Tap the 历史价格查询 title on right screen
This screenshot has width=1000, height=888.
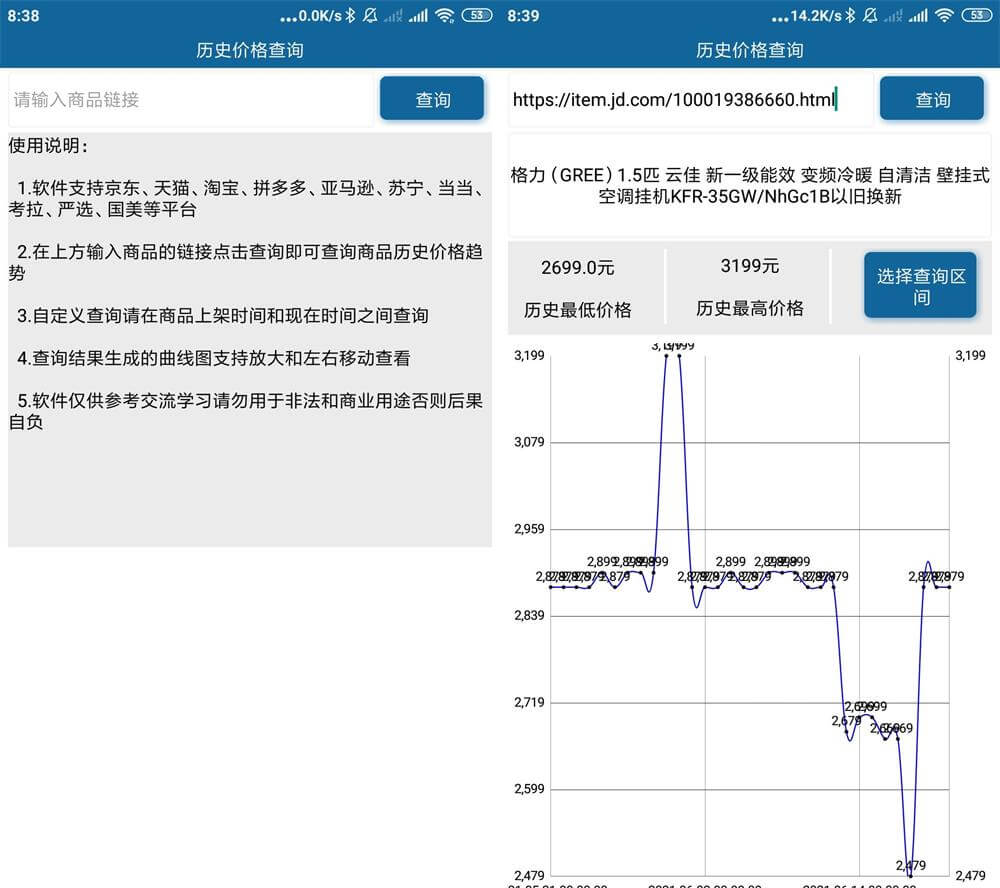click(x=750, y=50)
